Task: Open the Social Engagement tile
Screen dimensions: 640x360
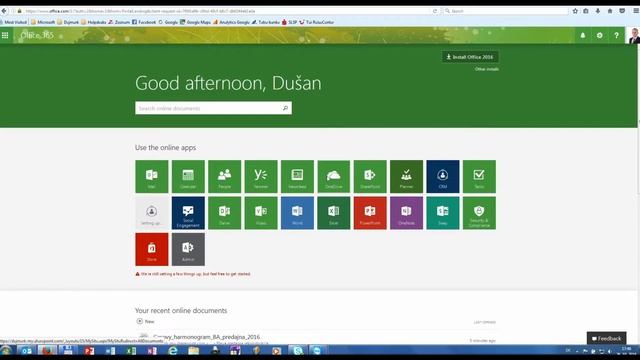Action: click(188, 213)
